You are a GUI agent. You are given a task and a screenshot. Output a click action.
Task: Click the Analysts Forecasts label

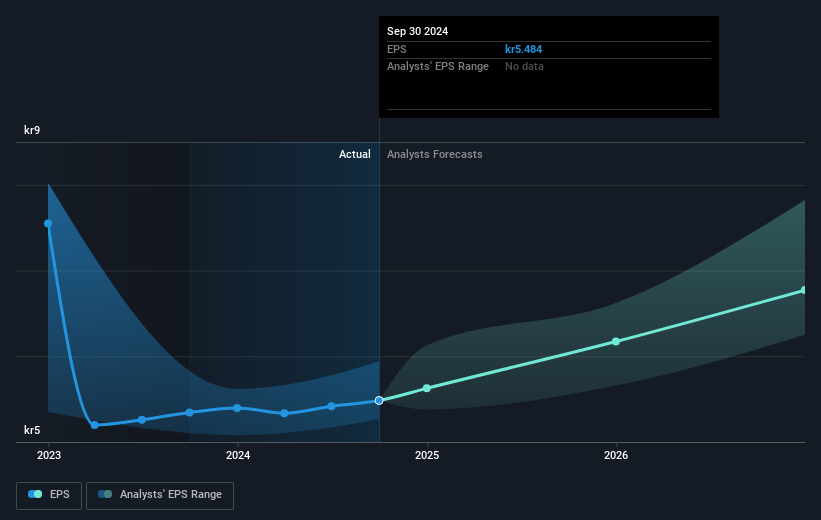tap(435, 154)
